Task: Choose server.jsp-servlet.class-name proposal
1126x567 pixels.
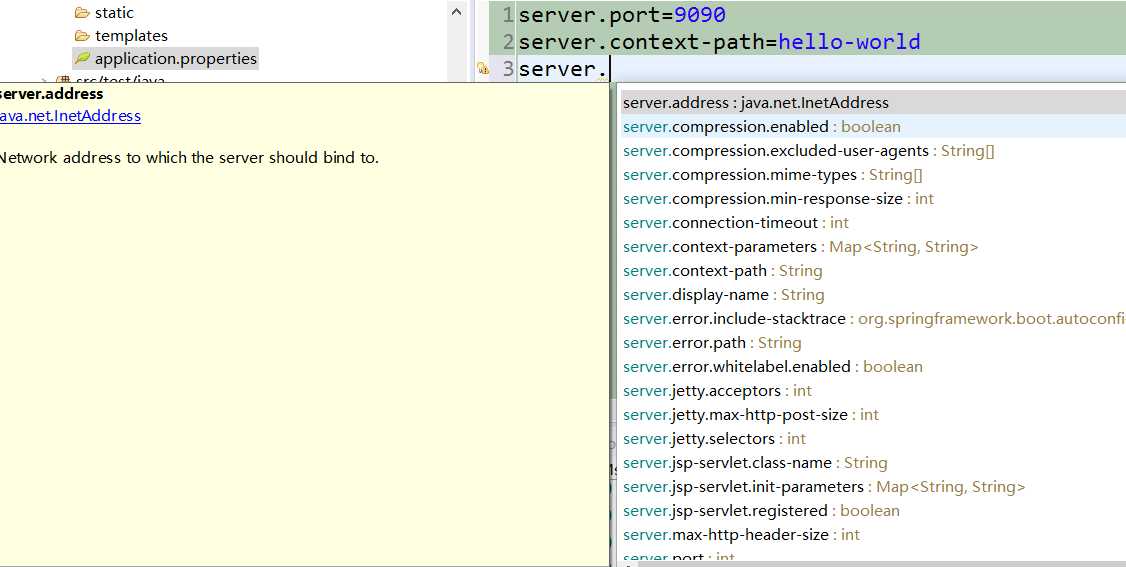Action: 873,463
